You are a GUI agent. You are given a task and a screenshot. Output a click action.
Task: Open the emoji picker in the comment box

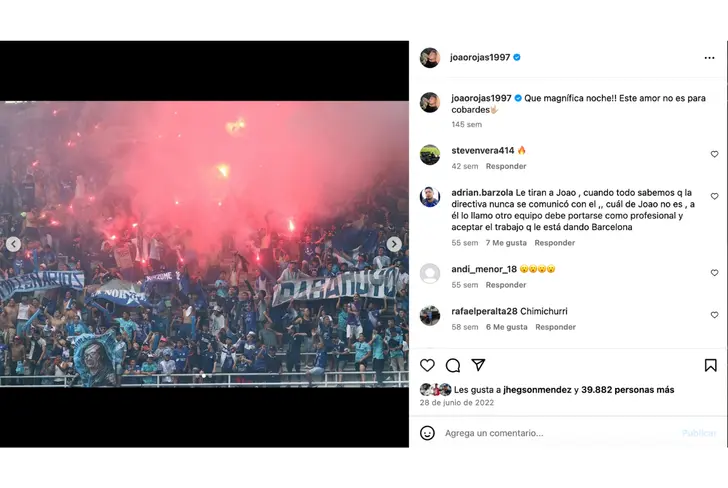click(x=427, y=433)
